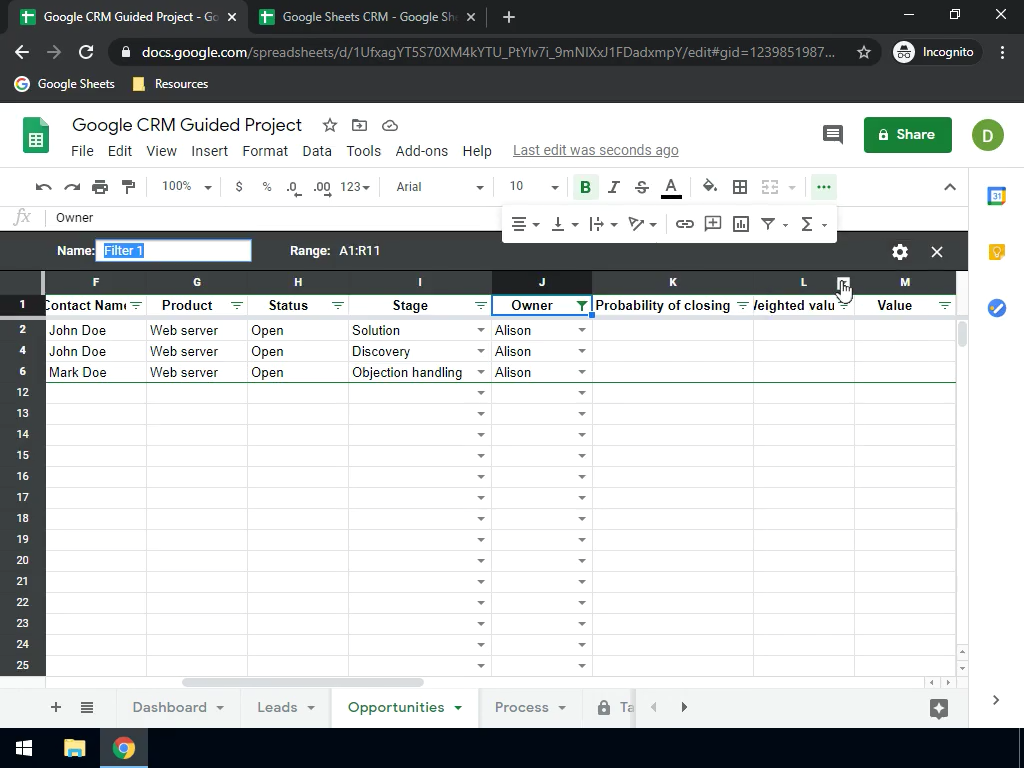Image resolution: width=1024 pixels, height=768 pixels.
Task: Open Horizontal align dropdown
Action: pos(525,225)
